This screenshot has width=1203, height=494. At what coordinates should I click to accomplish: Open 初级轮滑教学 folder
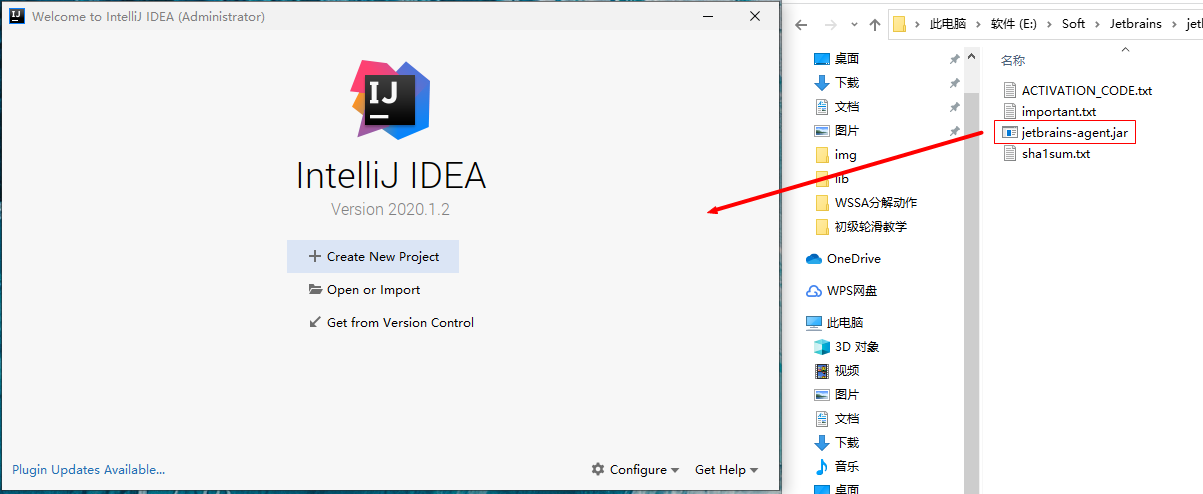pos(870,227)
